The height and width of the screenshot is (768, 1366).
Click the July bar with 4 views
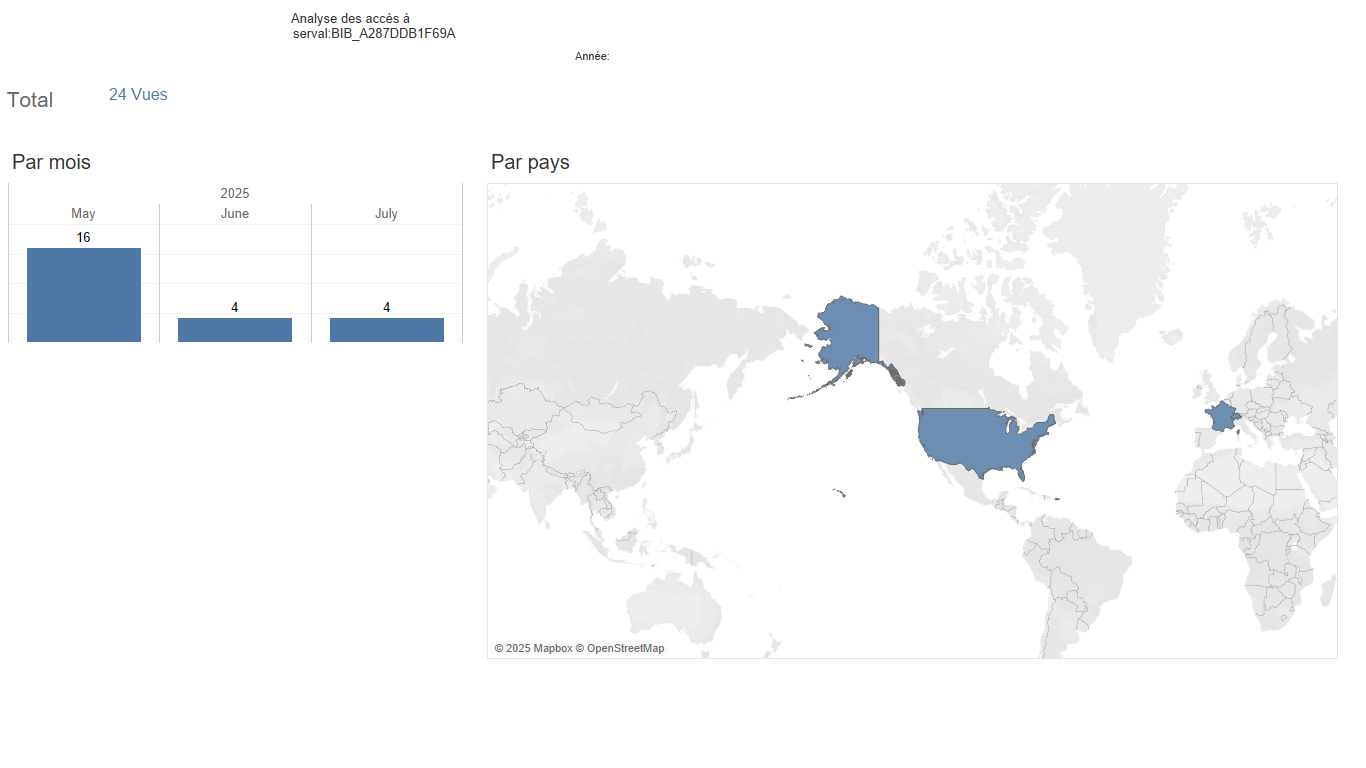tap(387, 330)
